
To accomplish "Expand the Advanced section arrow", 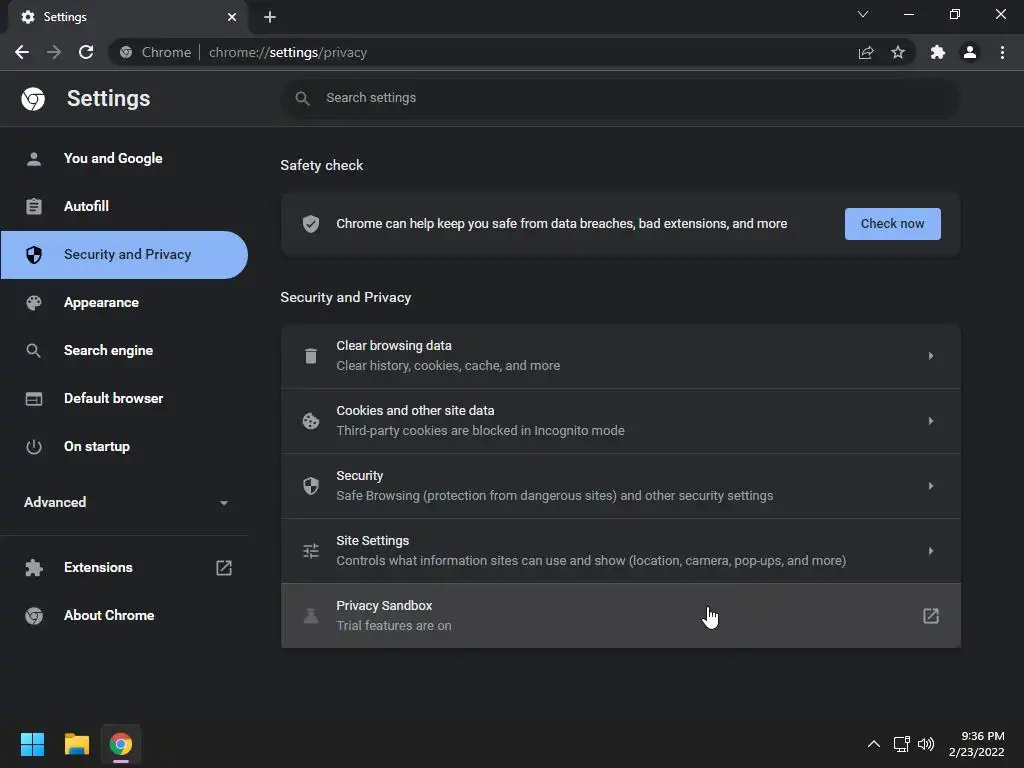I will [224, 503].
